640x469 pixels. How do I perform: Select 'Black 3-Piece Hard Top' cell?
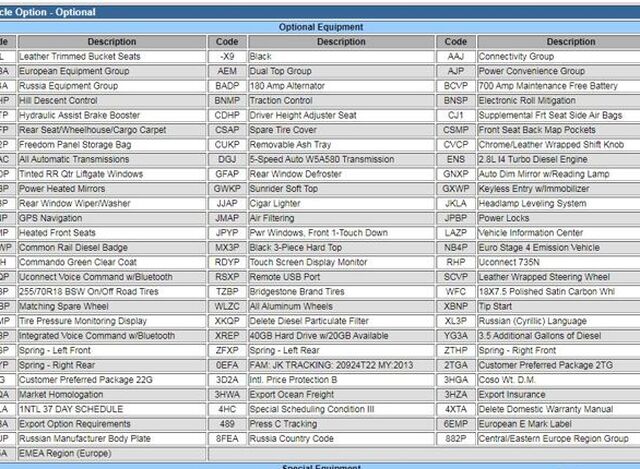pos(341,247)
